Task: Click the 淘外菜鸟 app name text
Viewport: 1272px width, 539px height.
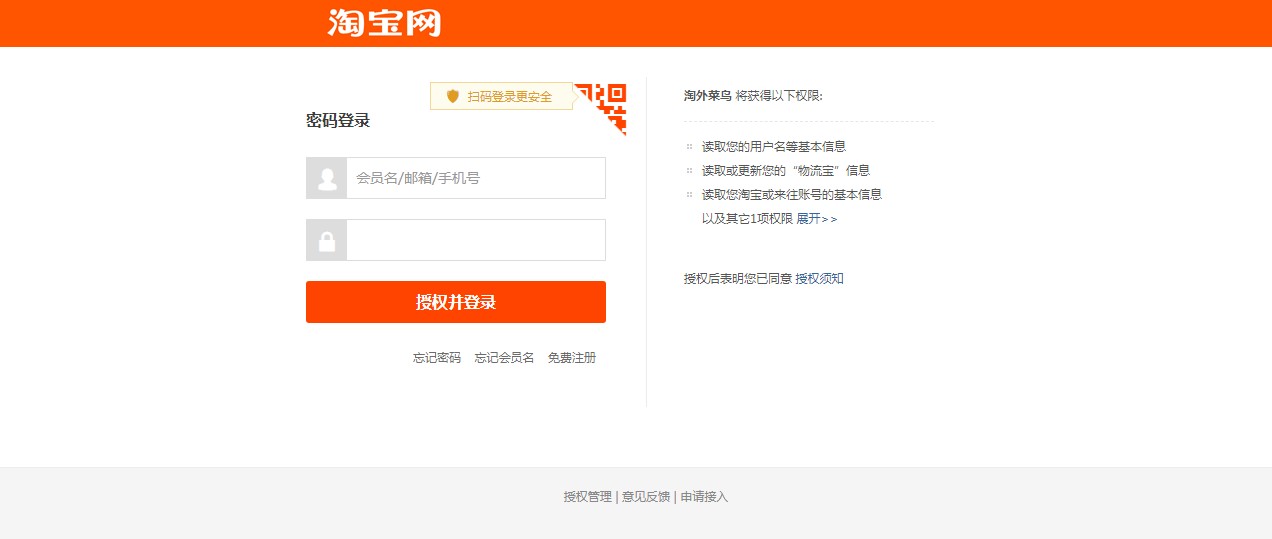Action: (x=708, y=96)
